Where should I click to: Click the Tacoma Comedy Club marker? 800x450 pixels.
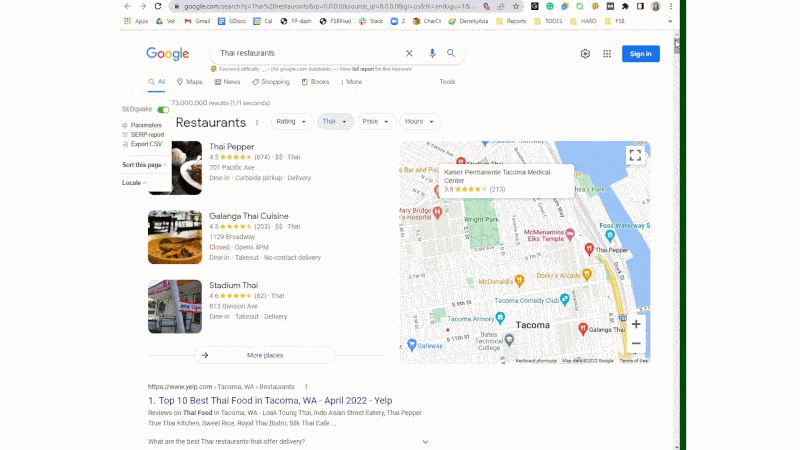click(564, 299)
